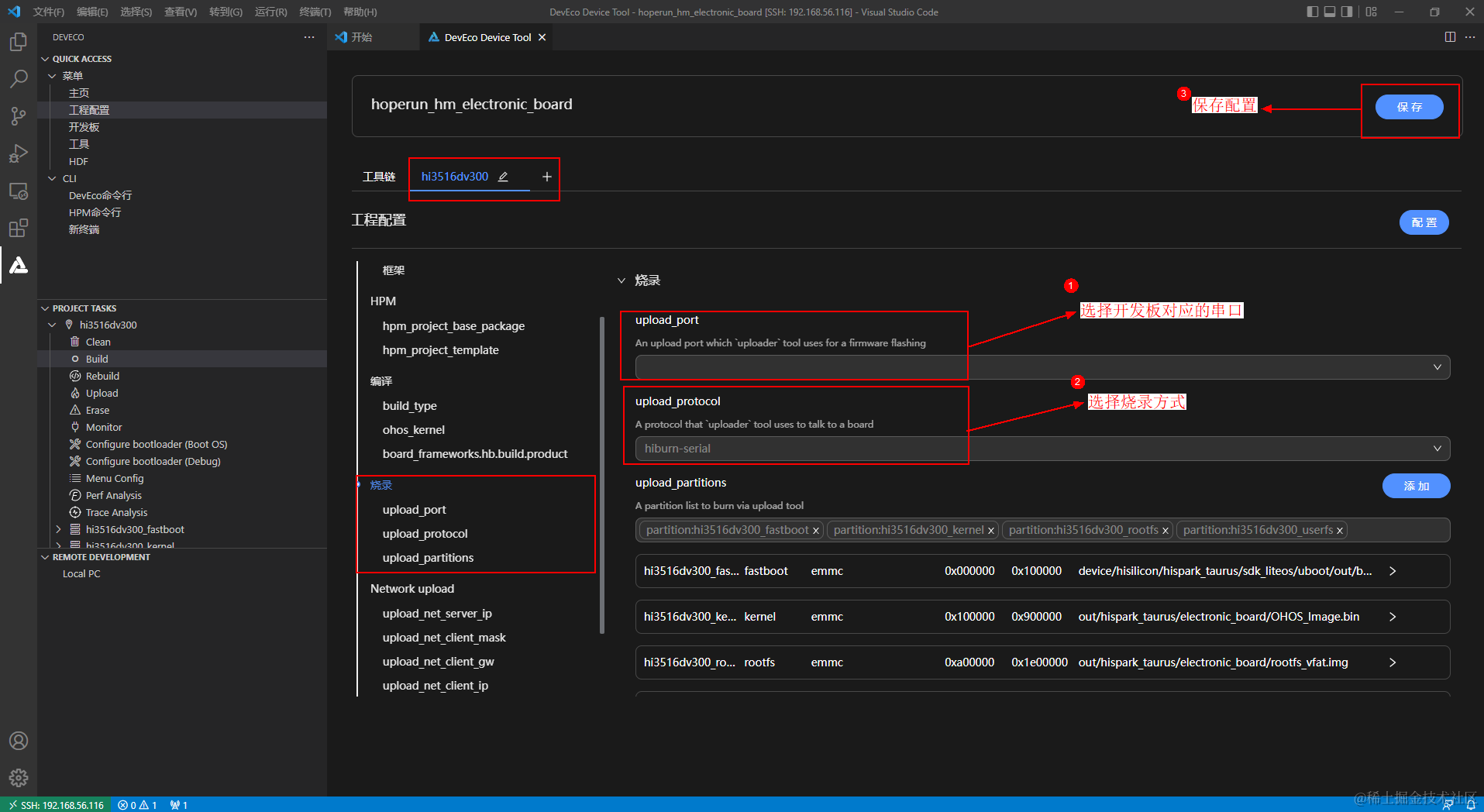Jump to upload_partitions in settings outline
The height and width of the screenshot is (812, 1484).
coord(428,558)
